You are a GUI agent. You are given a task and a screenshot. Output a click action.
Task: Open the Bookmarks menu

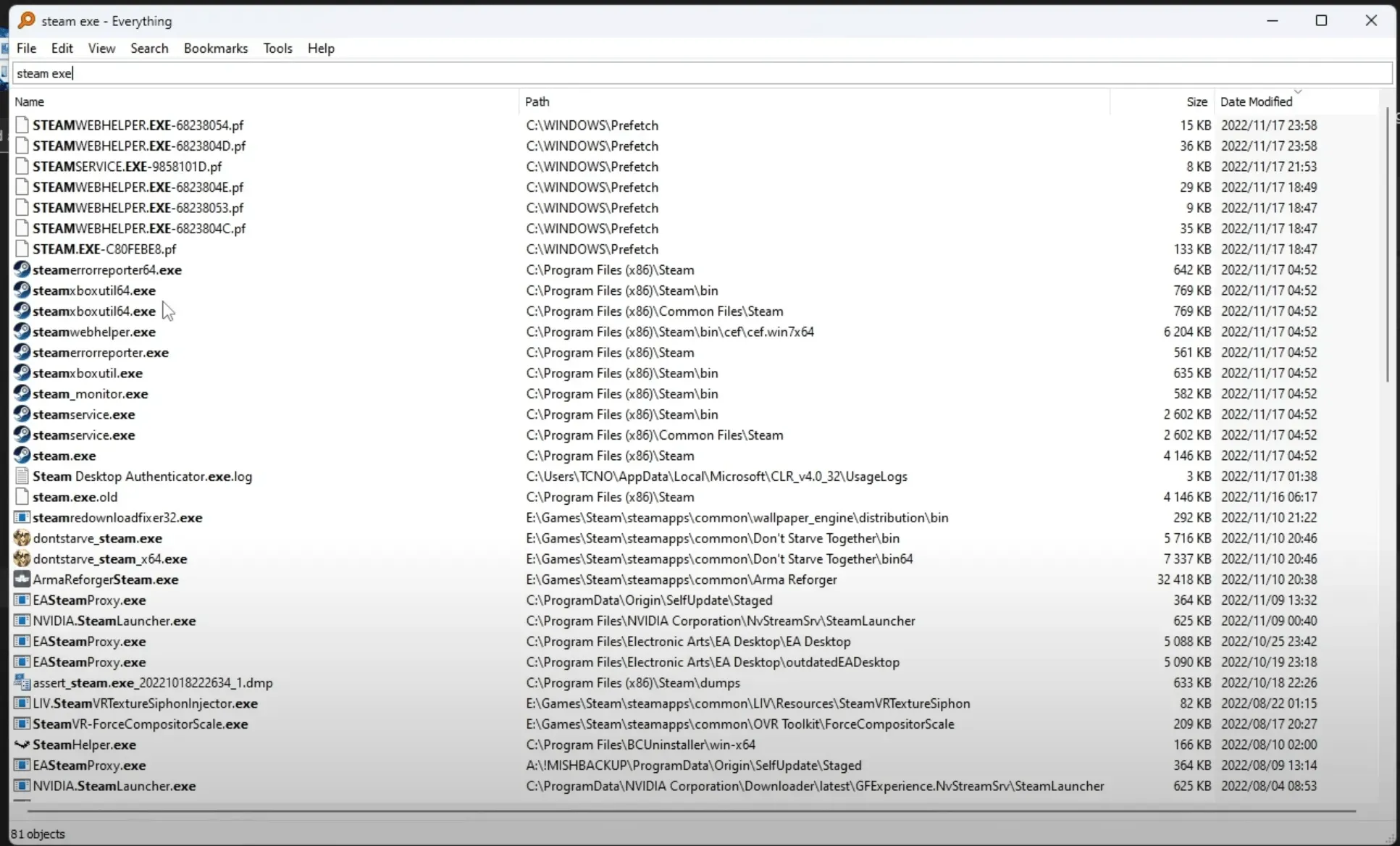pos(216,48)
